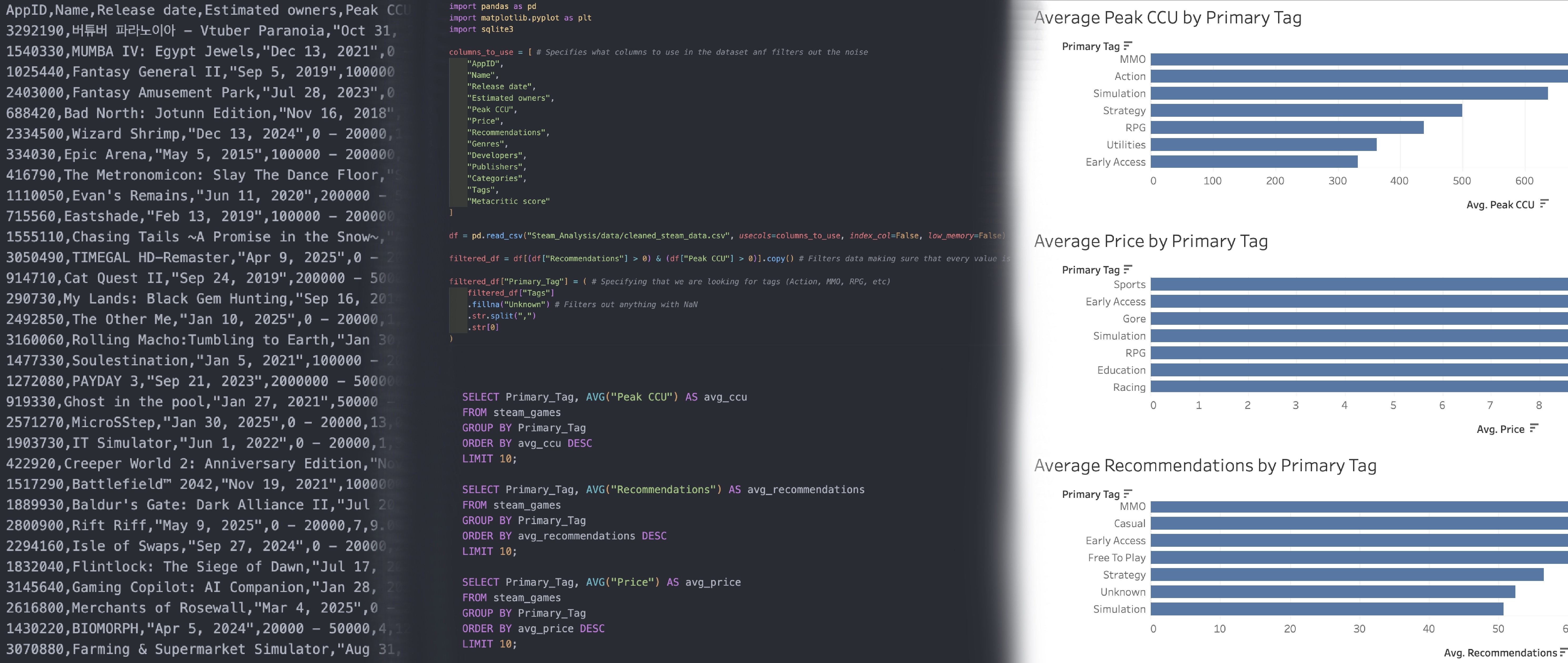The image size is (1568, 663).
Task: Select the Racing bar in the Price chart
Action: (x=1359, y=387)
